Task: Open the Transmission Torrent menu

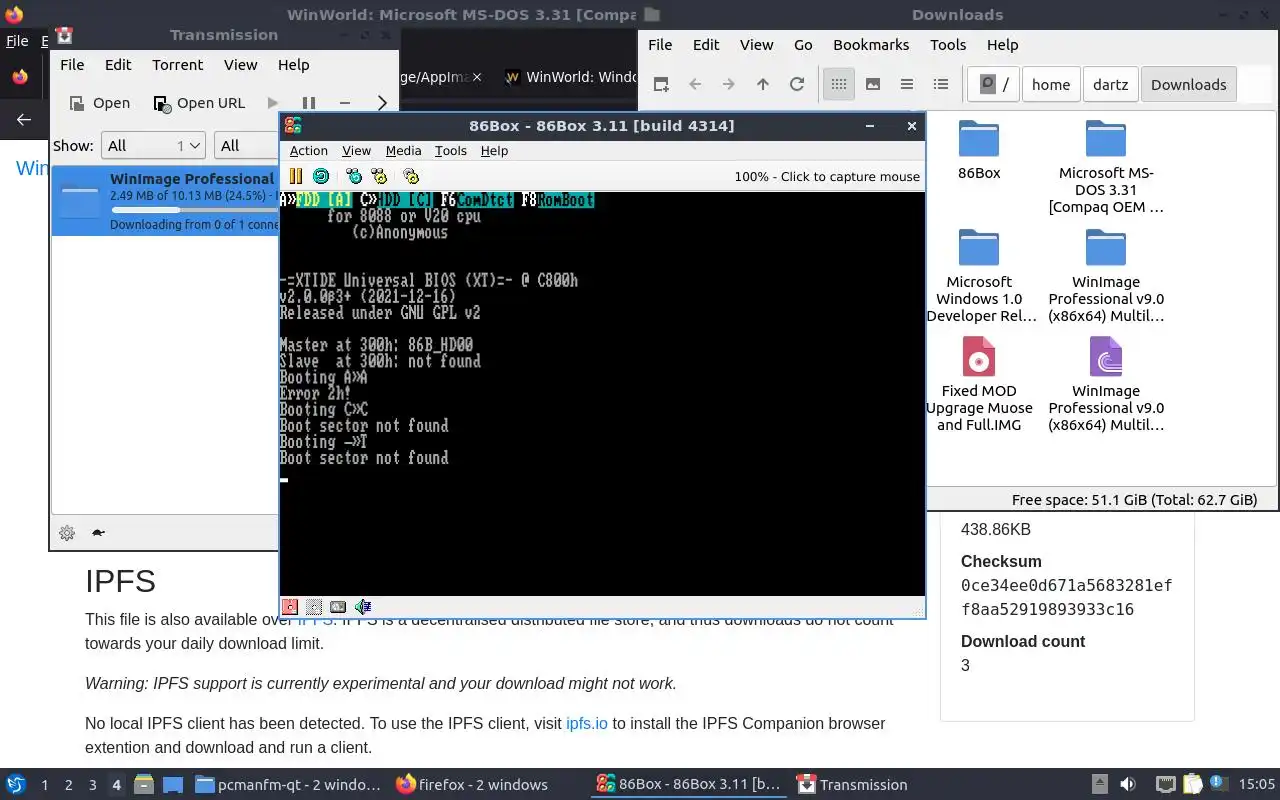Action: (178, 64)
